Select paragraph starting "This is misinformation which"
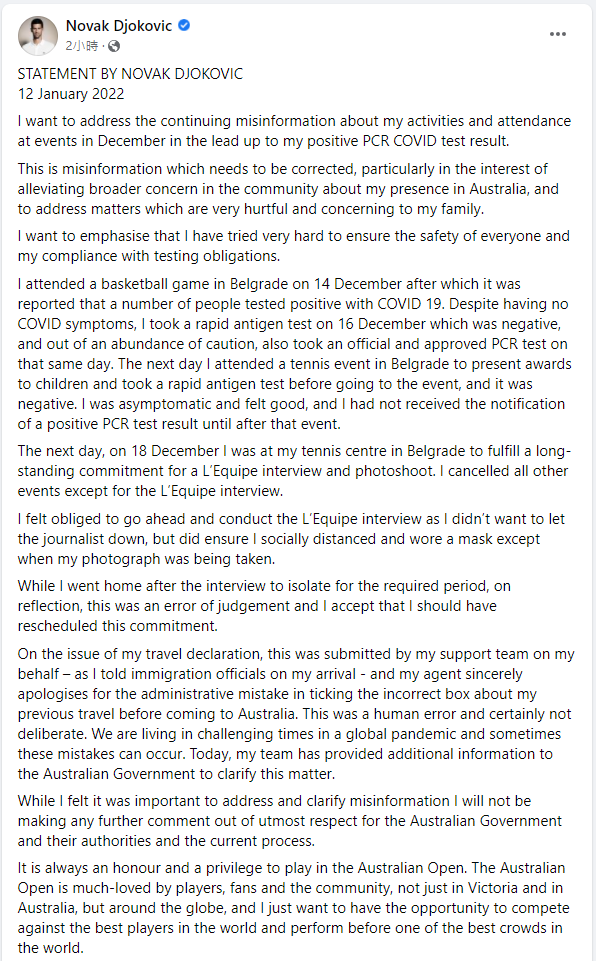This screenshot has height=961, width=596. pos(288,189)
